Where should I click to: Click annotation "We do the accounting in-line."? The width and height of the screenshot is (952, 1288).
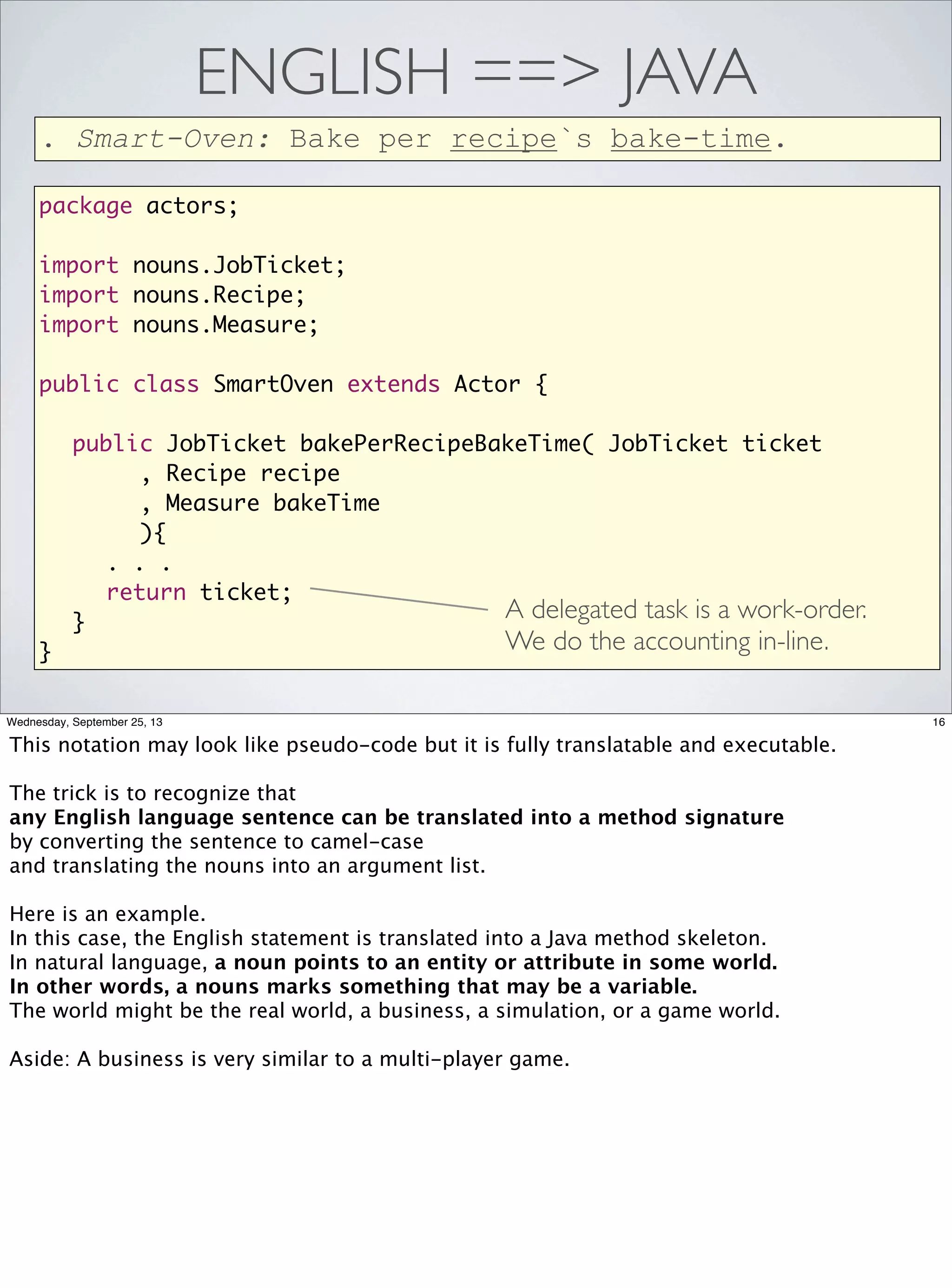667,641
